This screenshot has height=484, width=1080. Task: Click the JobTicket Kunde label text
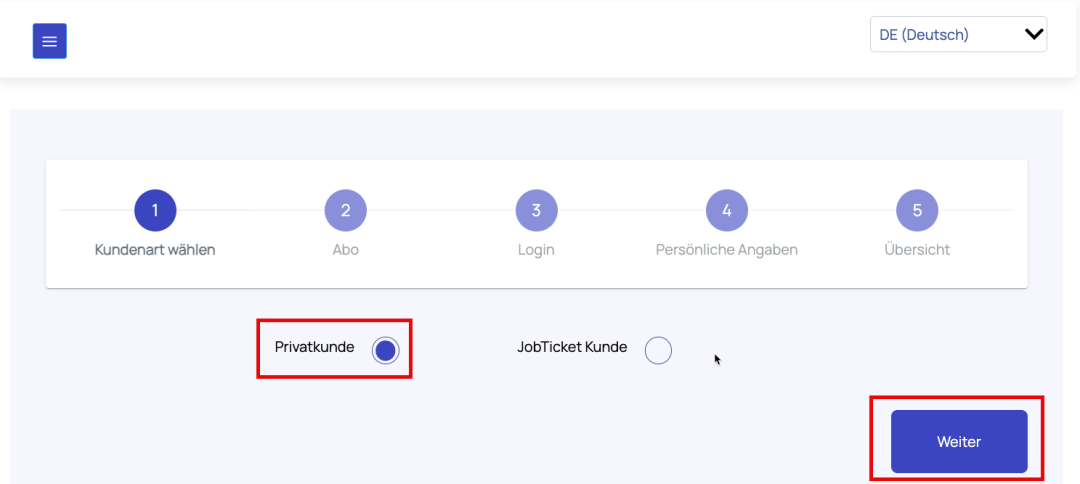572,347
